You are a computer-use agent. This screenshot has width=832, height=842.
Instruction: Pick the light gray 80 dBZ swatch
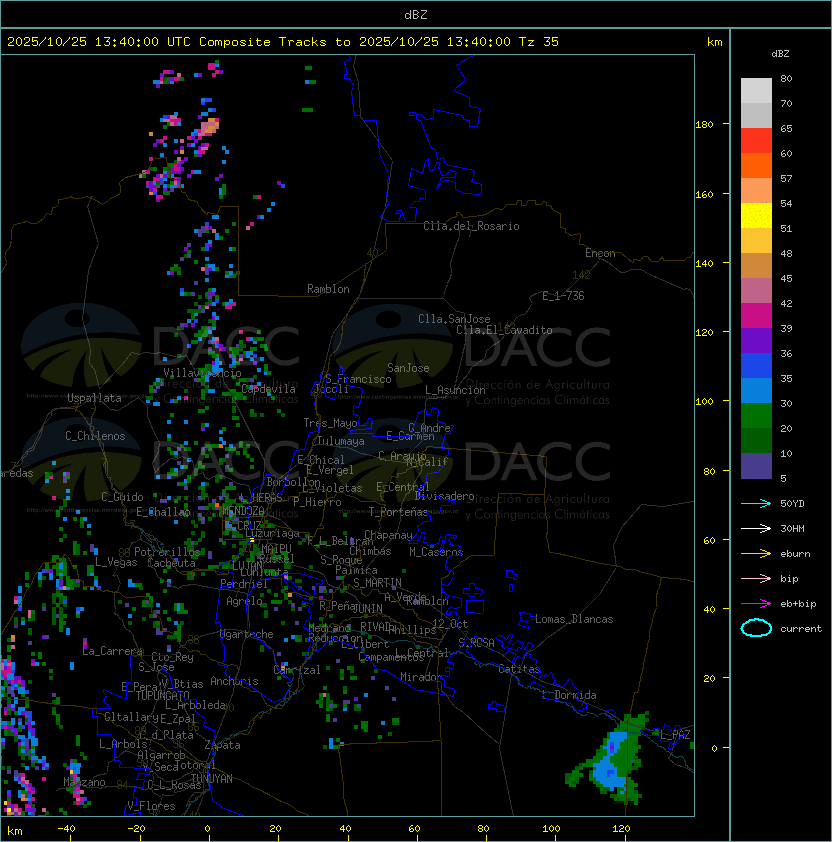[x=756, y=90]
